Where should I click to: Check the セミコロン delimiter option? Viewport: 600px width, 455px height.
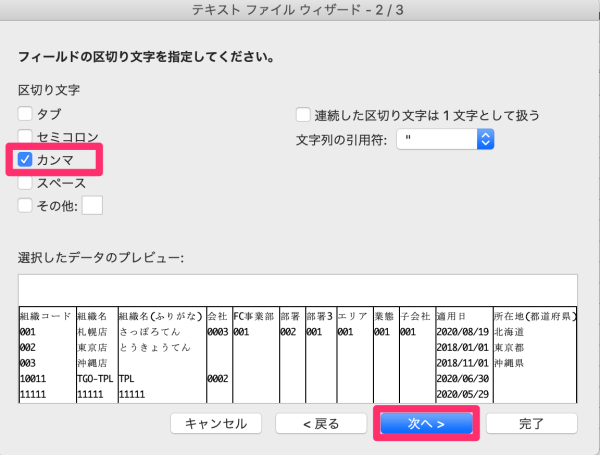point(26,136)
